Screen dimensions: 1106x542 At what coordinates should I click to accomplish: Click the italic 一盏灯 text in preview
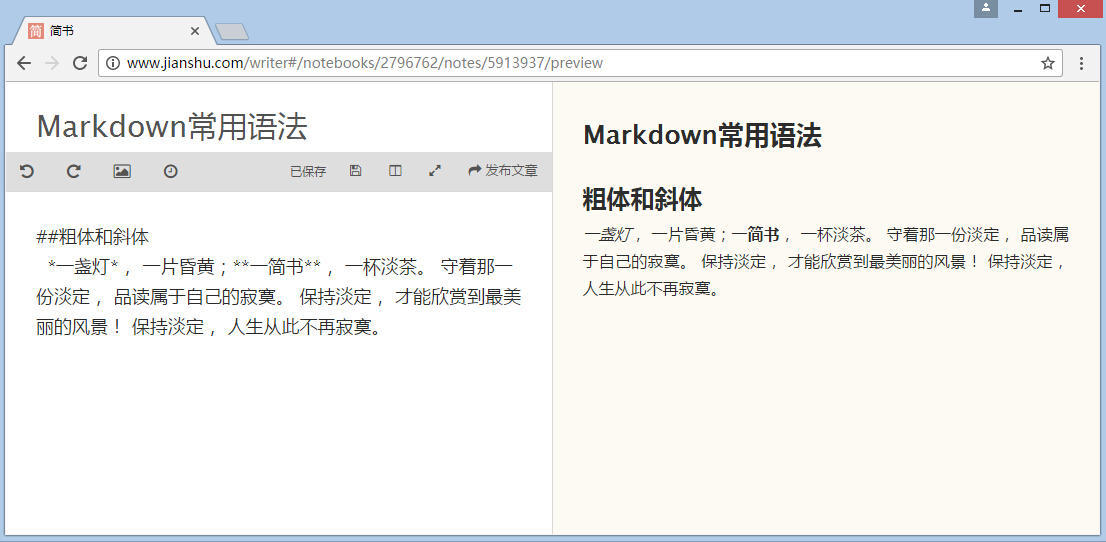tap(607, 235)
